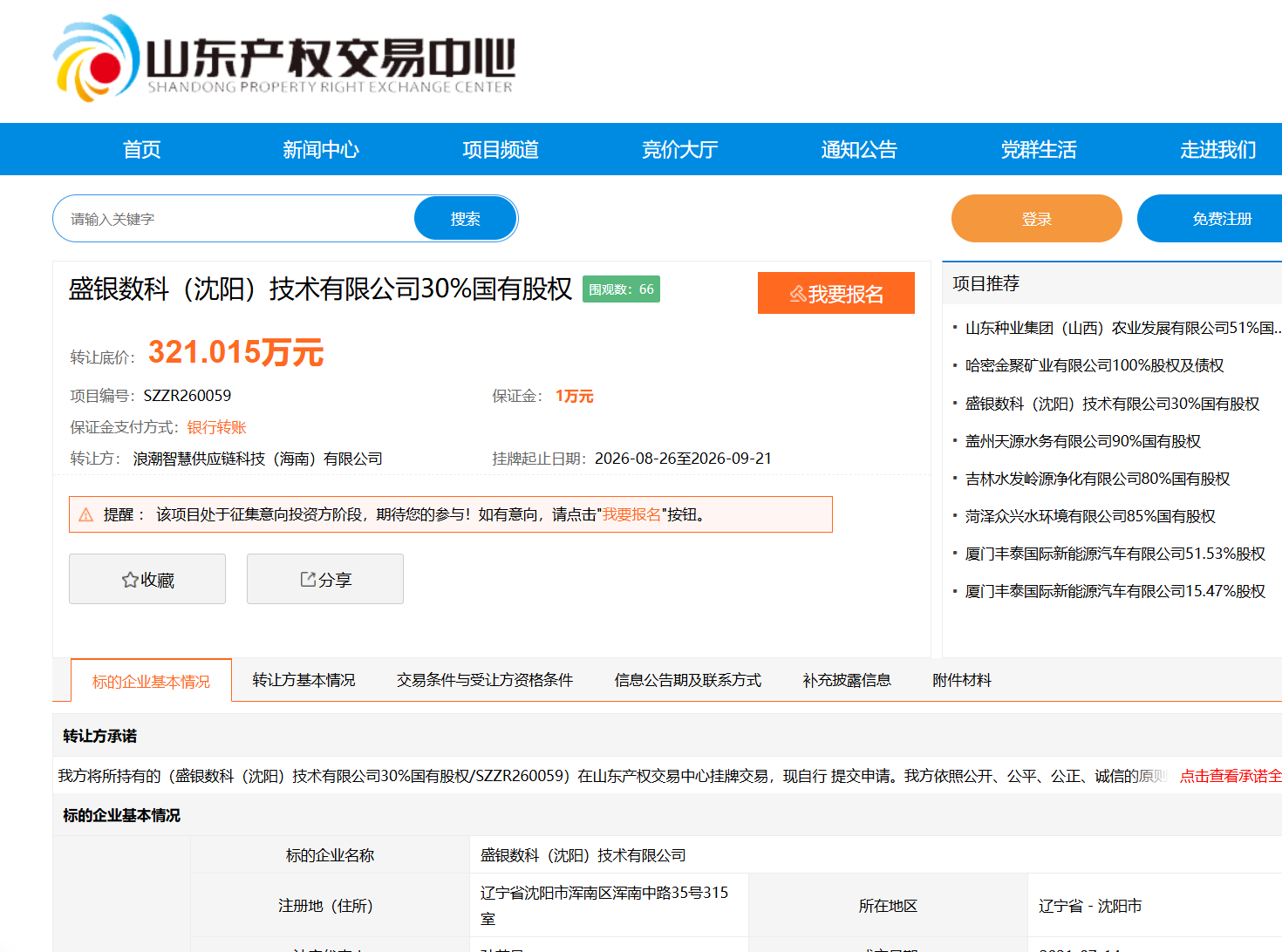
Task: Click the 辽宁省 - 沈阳市 region cell
Action: coord(1090,906)
